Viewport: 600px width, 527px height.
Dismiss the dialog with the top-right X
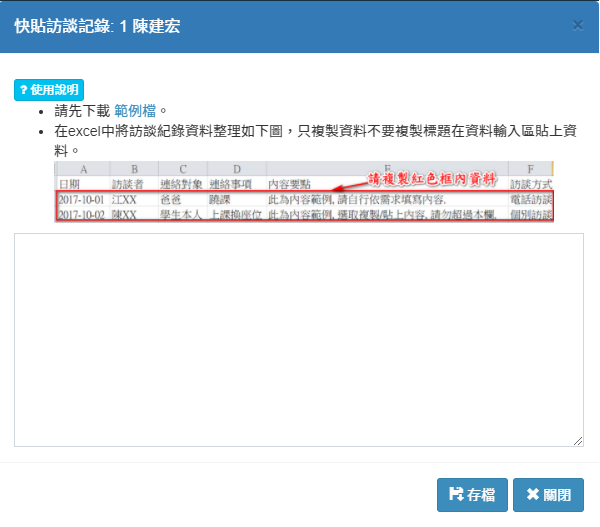577,26
